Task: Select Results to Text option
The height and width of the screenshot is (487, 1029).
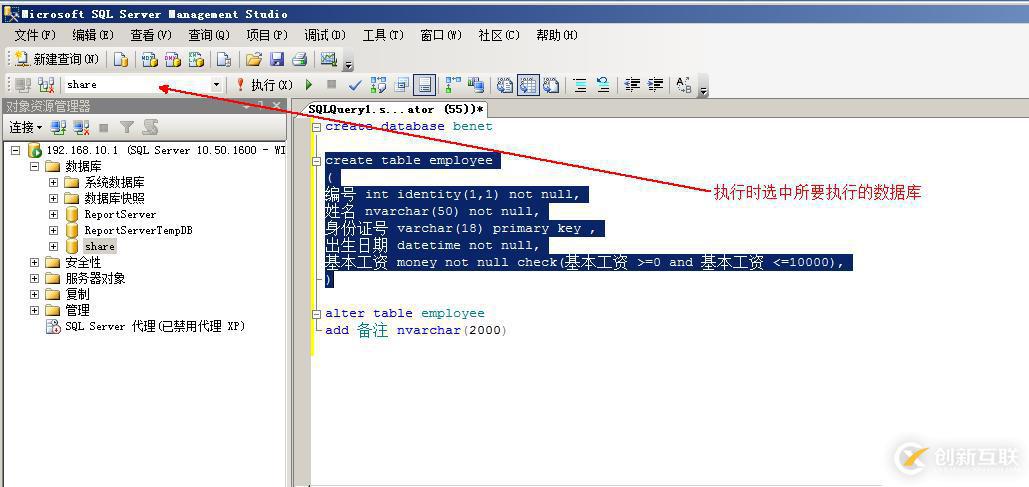Action: [505, 85]
